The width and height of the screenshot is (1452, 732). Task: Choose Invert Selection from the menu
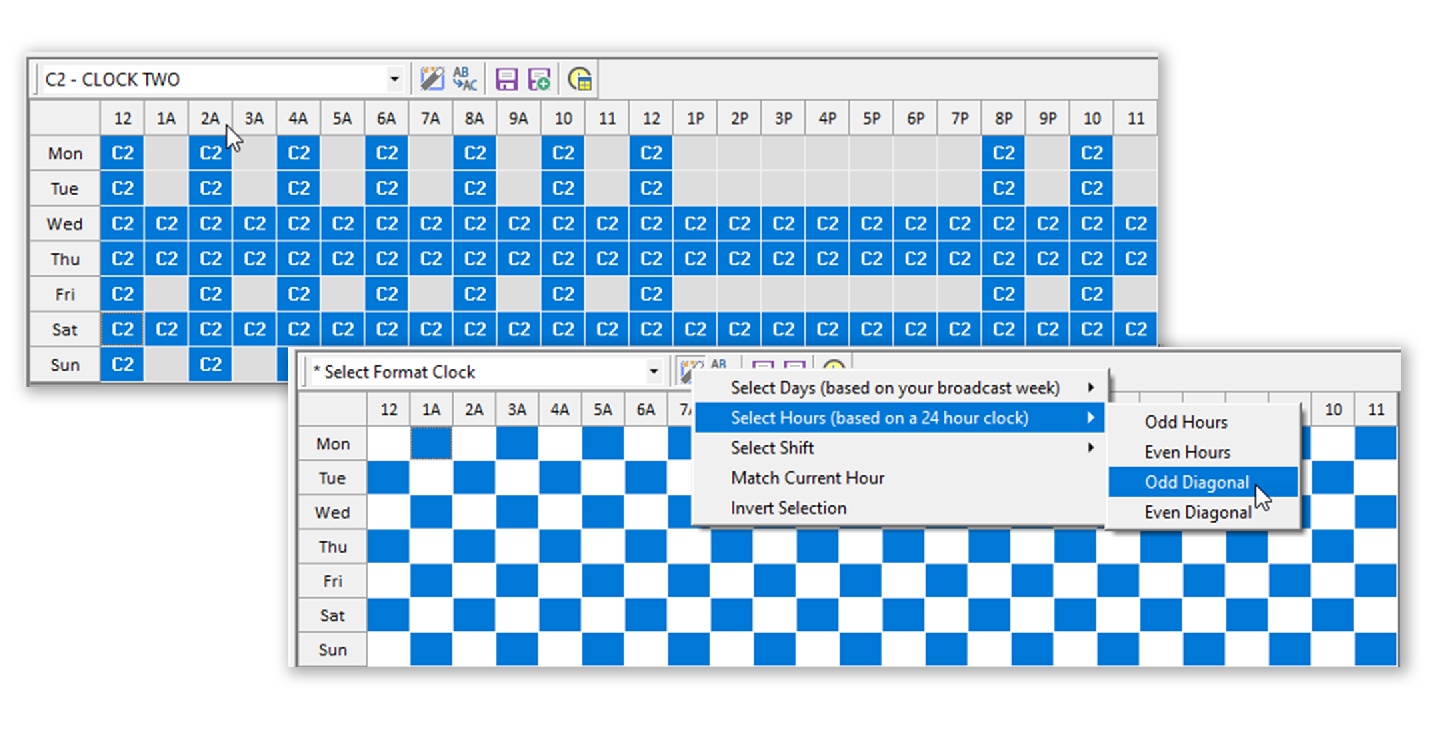[x=788, y=508]
